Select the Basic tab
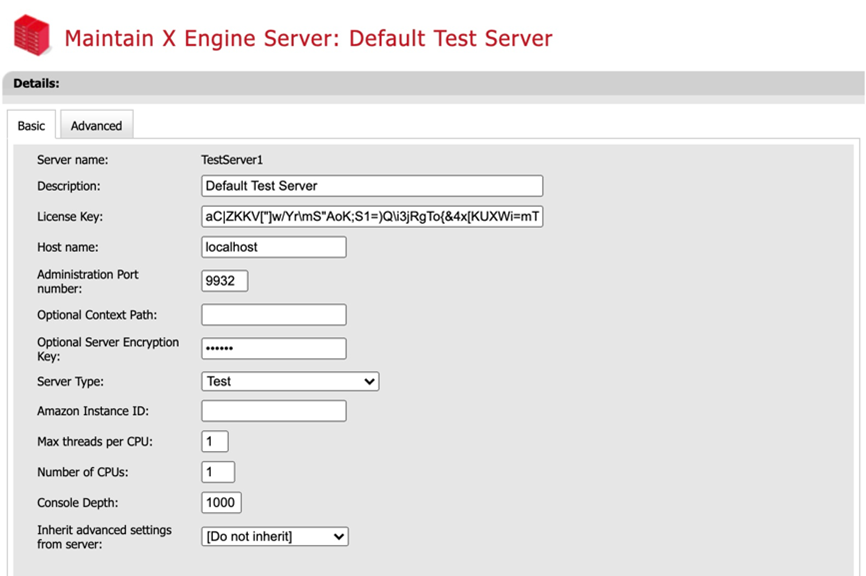The width and height of the screenshot is (866, 576). point(31,126)
